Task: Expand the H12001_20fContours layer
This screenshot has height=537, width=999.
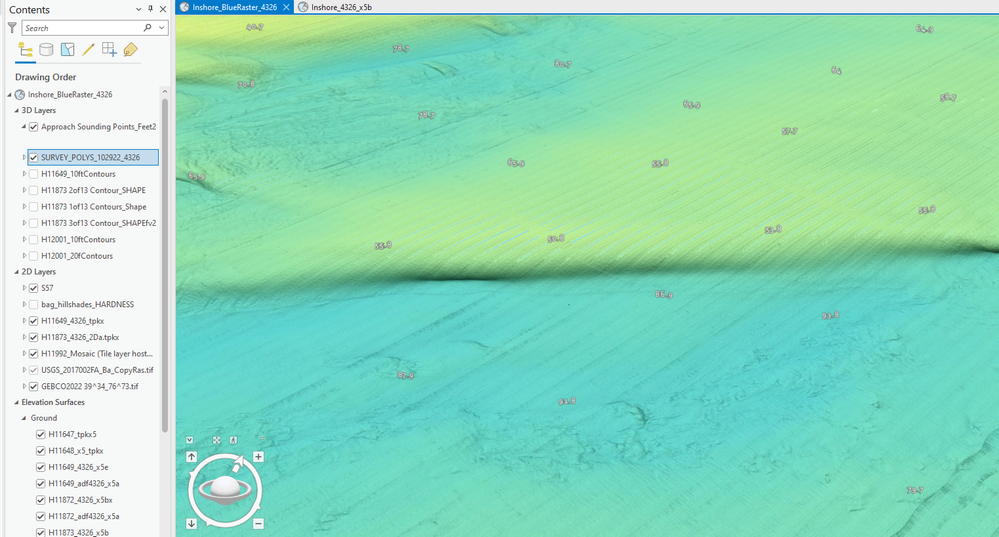Action: pos(24,256)
